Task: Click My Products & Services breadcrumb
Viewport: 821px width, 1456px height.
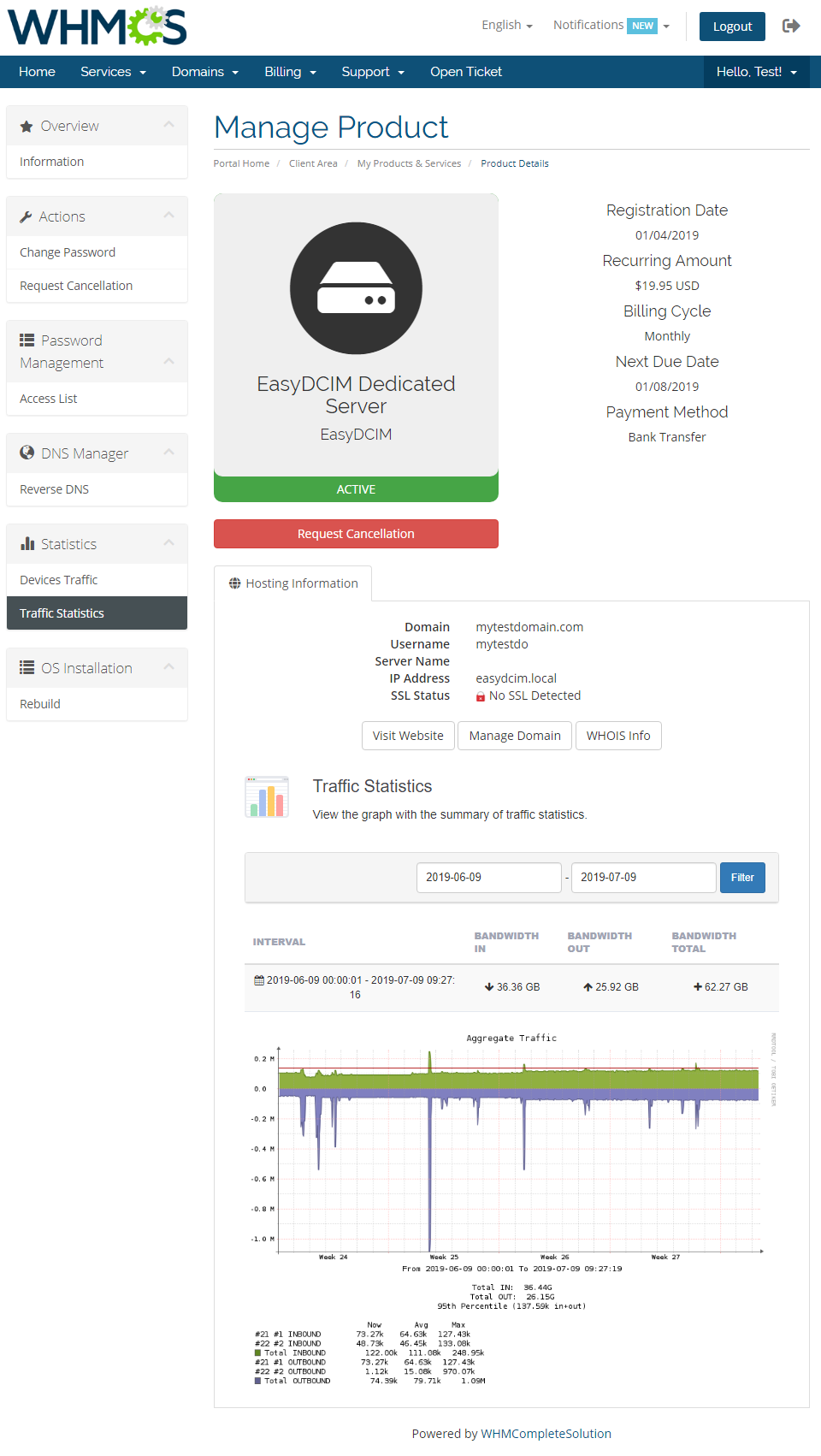Action: coord(409,163)
